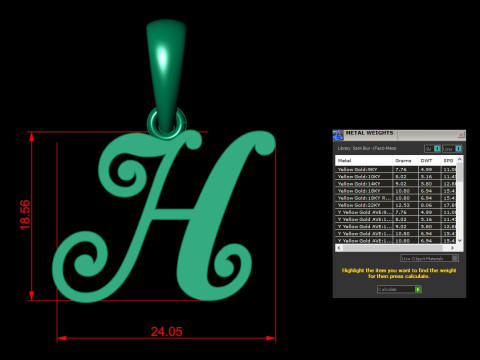Select the Yellow Gold:22KY row

click(395, 205)
